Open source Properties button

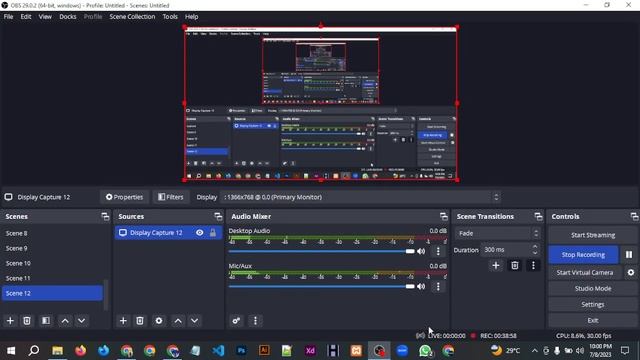124,197
